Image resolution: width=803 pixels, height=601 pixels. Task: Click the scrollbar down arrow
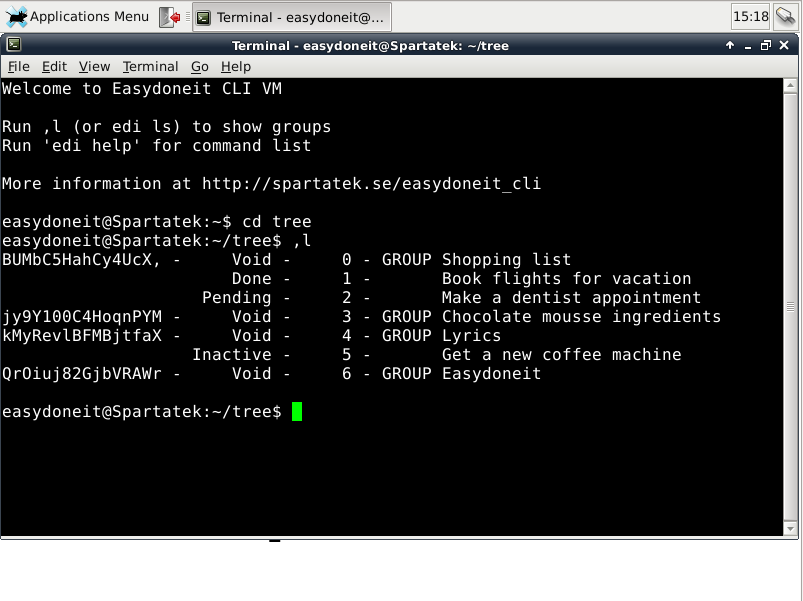pyautogui.click(x=790, y=528)
